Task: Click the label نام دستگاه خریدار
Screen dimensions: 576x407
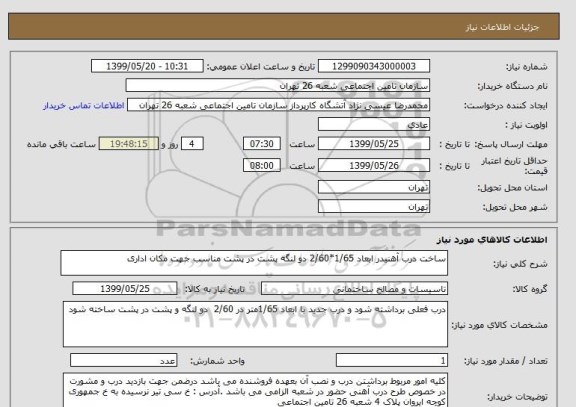Action: [512, 86]
